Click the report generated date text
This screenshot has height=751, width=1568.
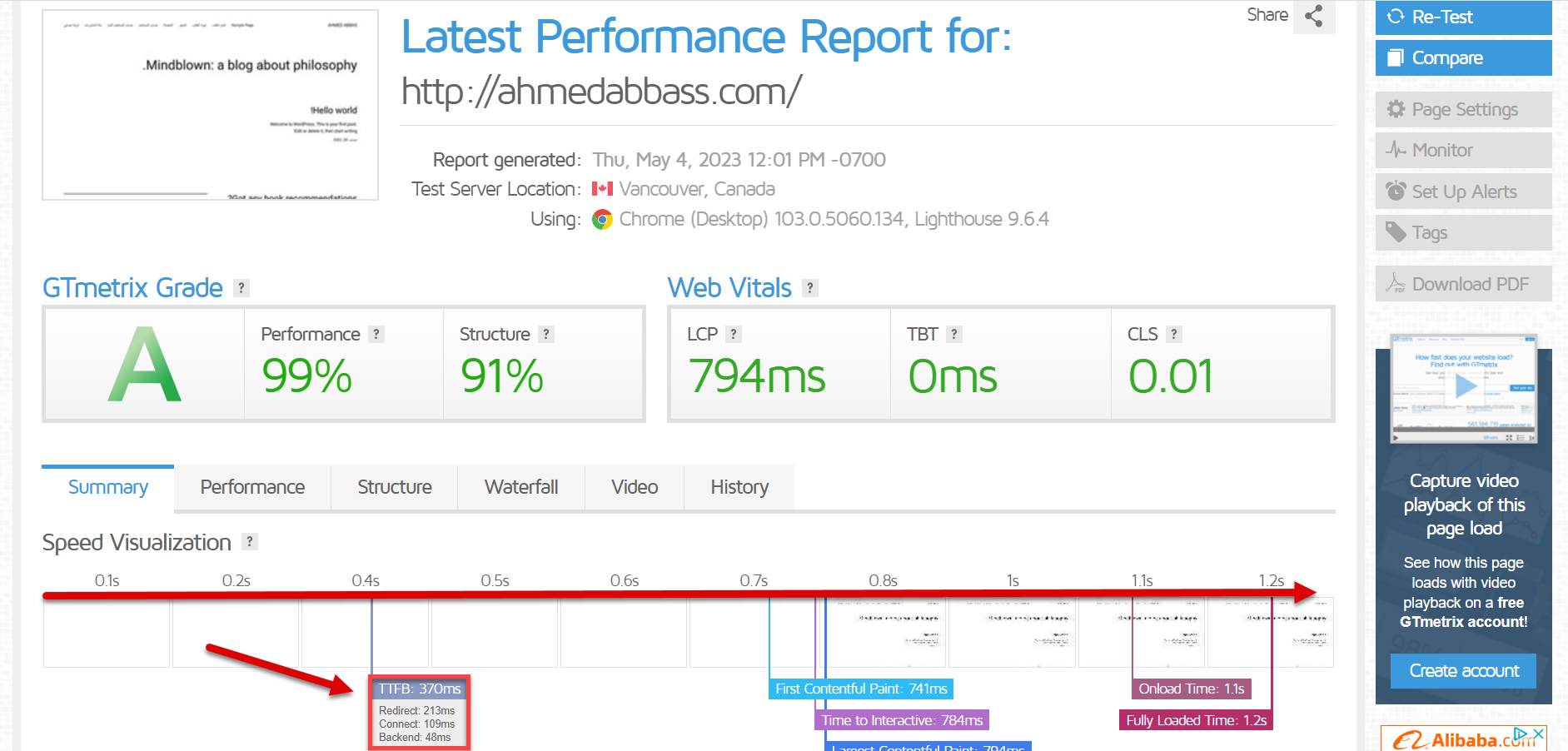pos(739,159)
